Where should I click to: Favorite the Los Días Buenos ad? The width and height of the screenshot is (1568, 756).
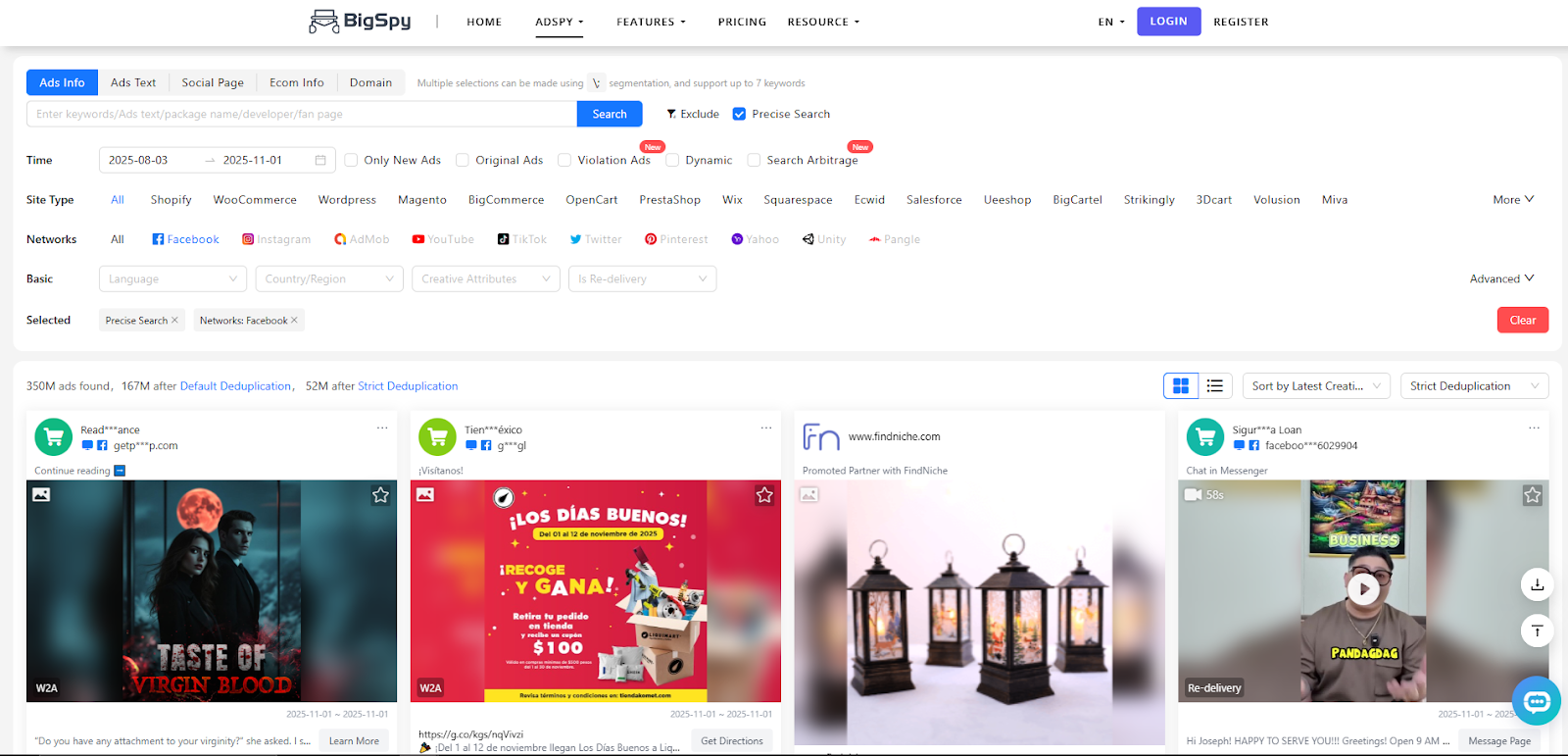(x=765, y=495)
